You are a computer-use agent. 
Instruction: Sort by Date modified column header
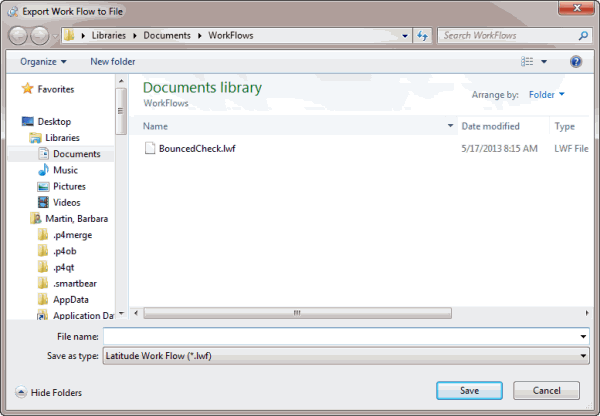[x=490, y=127]
